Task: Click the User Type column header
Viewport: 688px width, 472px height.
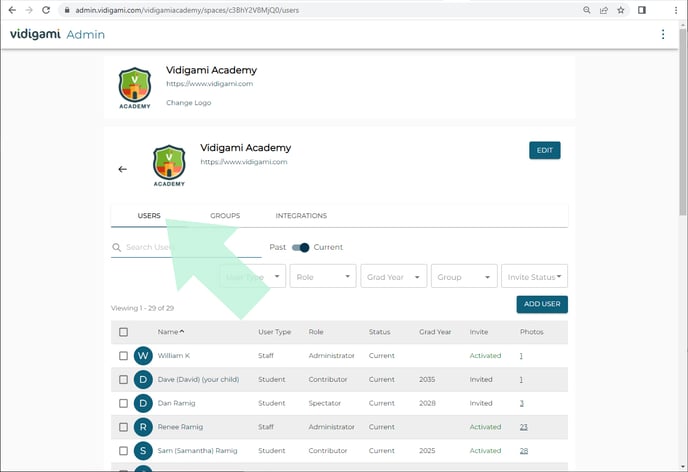Action: (275, 332)
